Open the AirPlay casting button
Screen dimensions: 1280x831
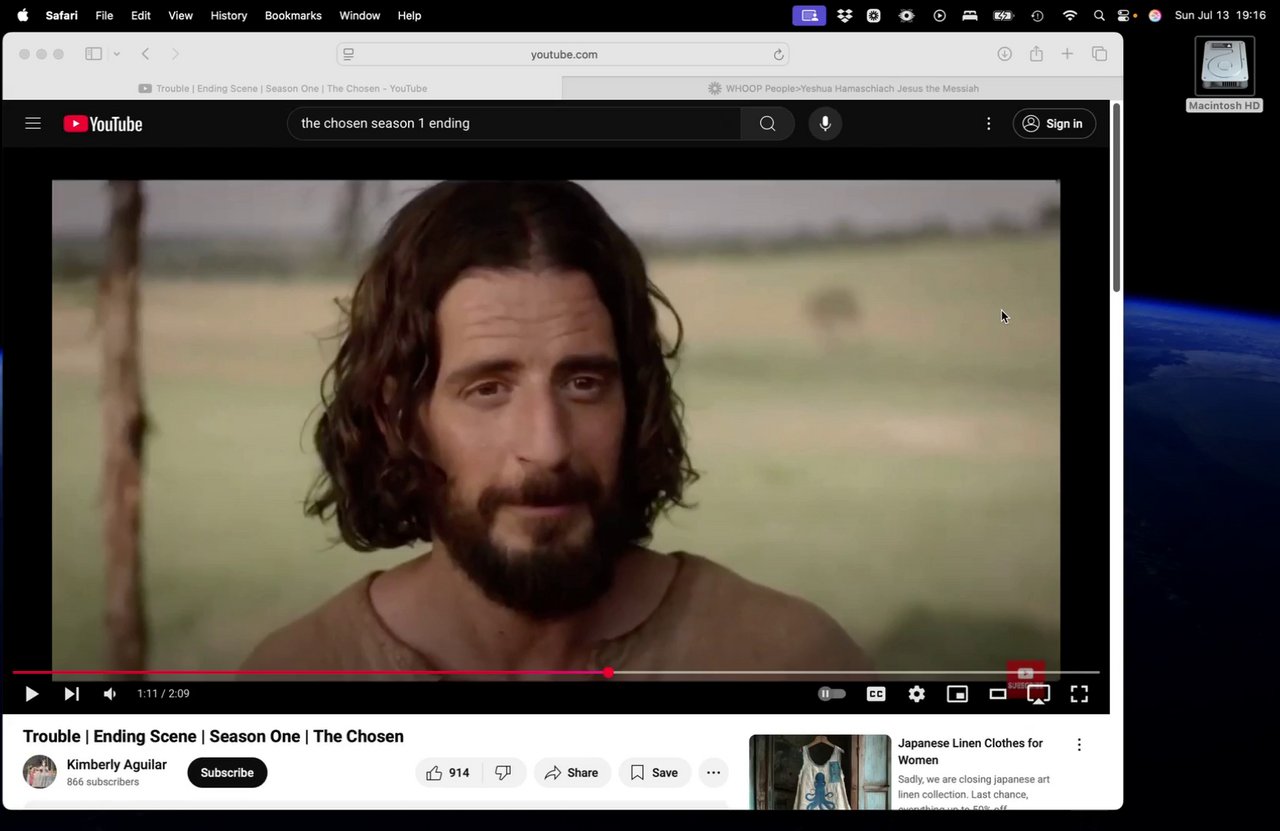pyautogui.click(x=1038, y=694)
